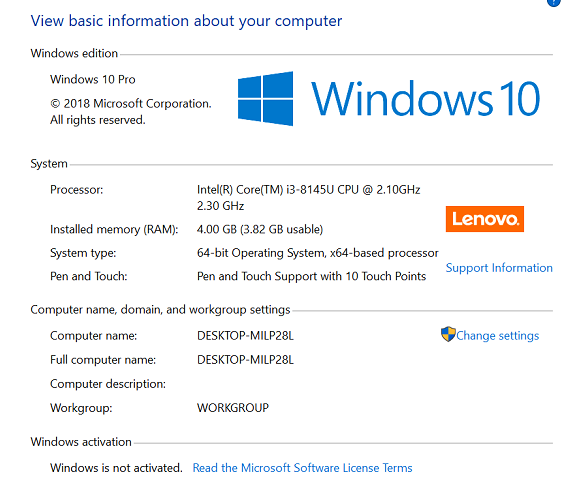This screenshot has height=485, width=563.
Task: Click the large Windows 10 wordmark
Action: (x=426, y=98)
